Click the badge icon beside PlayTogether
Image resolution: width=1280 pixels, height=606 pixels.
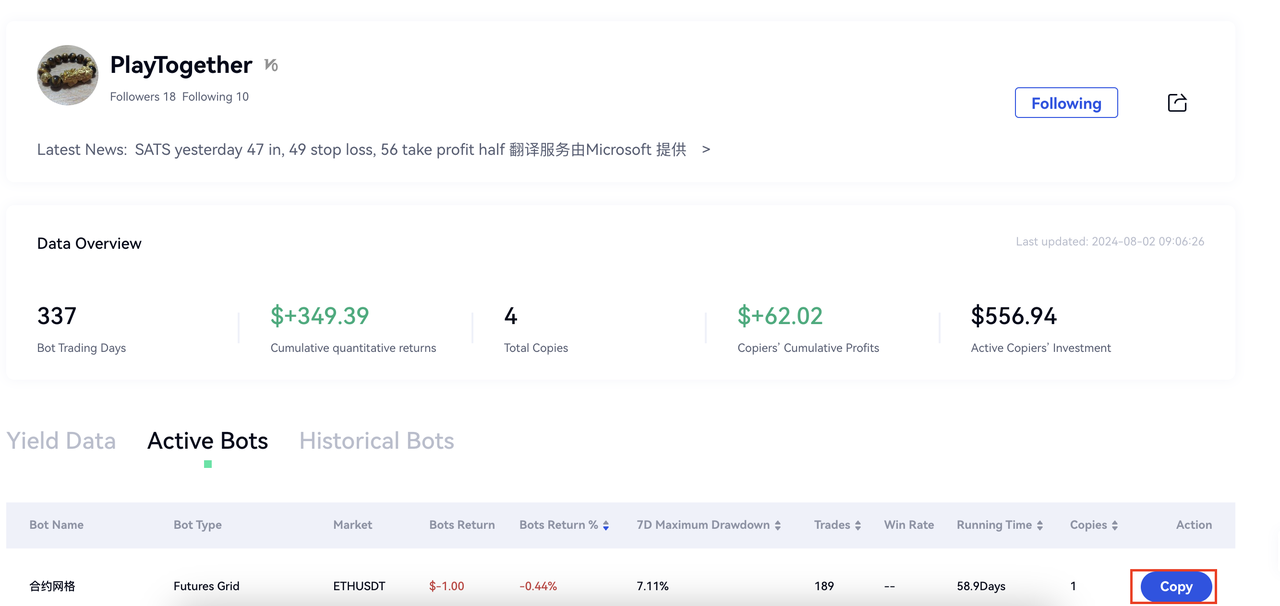click(x=271, y=65)
